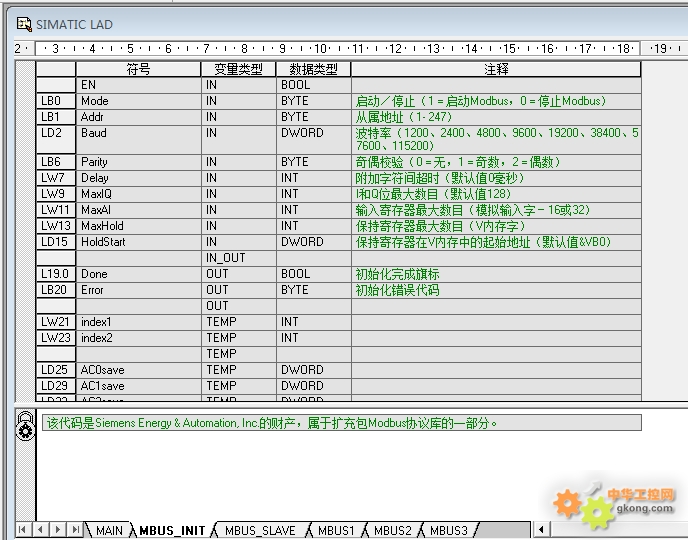Open the MBUS2 tab

pos(393,530)
